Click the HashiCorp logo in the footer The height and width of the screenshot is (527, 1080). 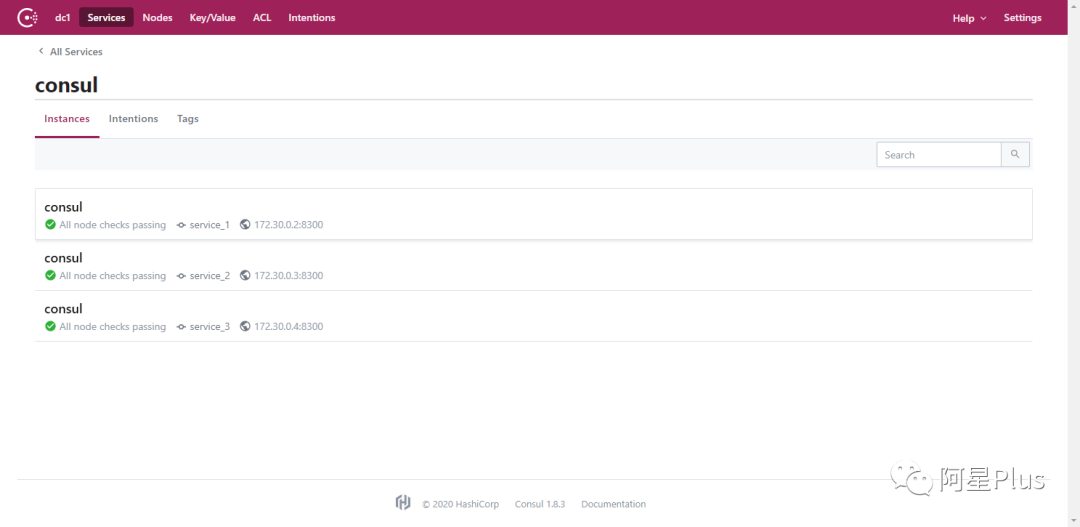pos(403,503)
